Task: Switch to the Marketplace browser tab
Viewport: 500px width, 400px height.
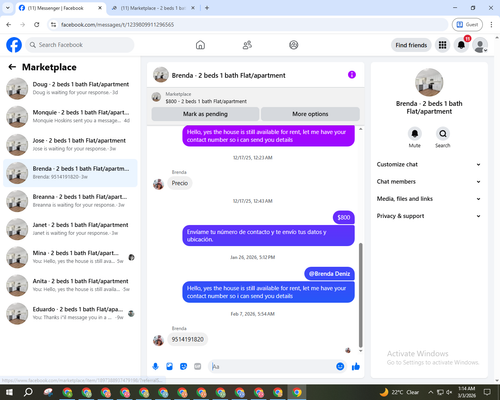Action: tap(153, 8)
